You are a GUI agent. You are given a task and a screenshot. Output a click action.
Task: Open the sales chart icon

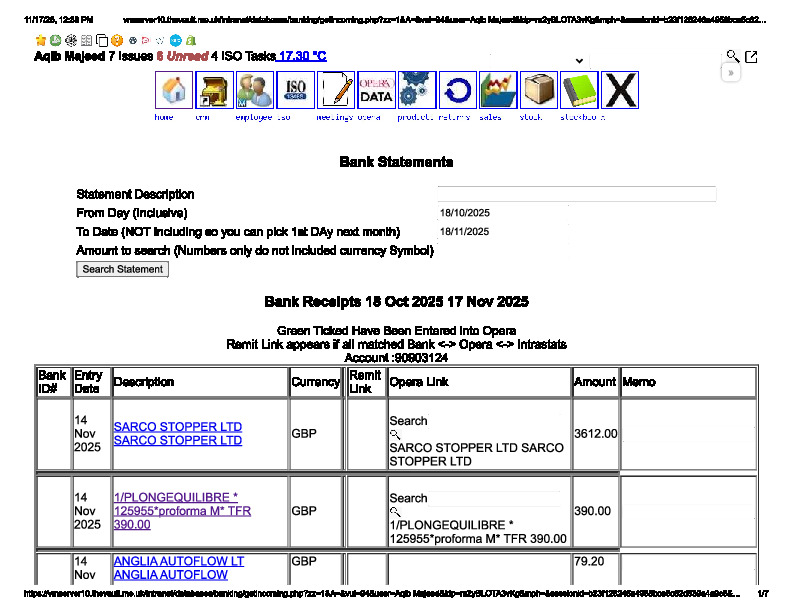pos(498,91)
